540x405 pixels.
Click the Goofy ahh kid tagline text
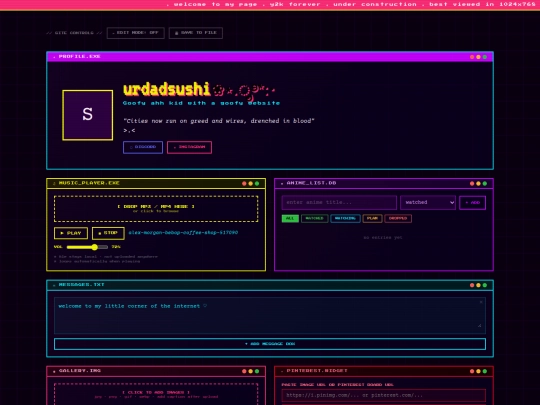[201, 103]
